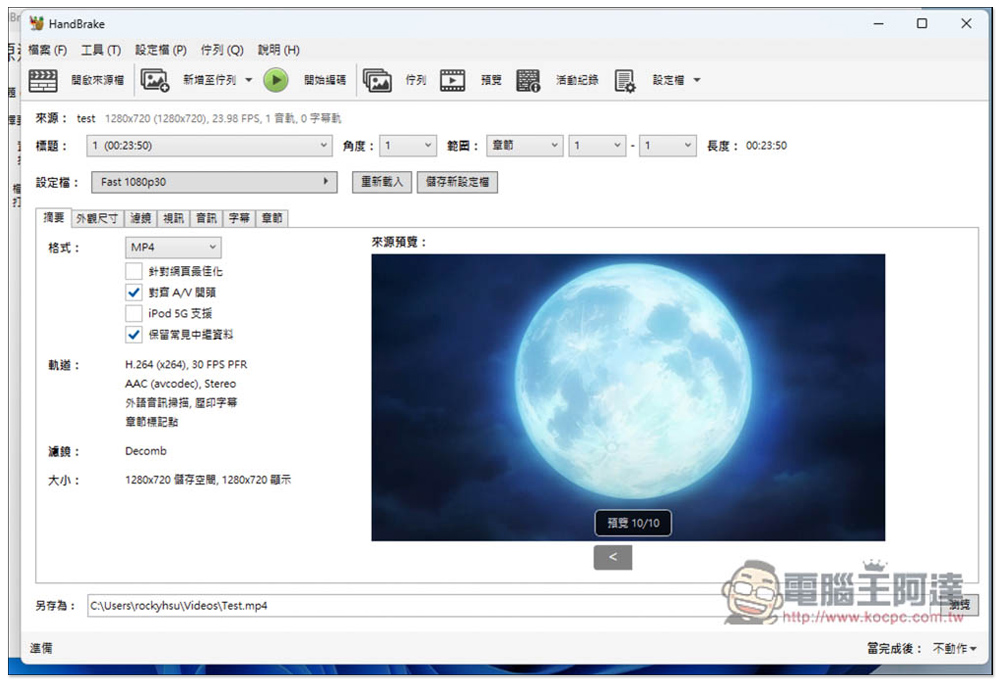Click the 儲存新設定檔 button
This screenshot has width=1000, height=683.
pos(457,182)
